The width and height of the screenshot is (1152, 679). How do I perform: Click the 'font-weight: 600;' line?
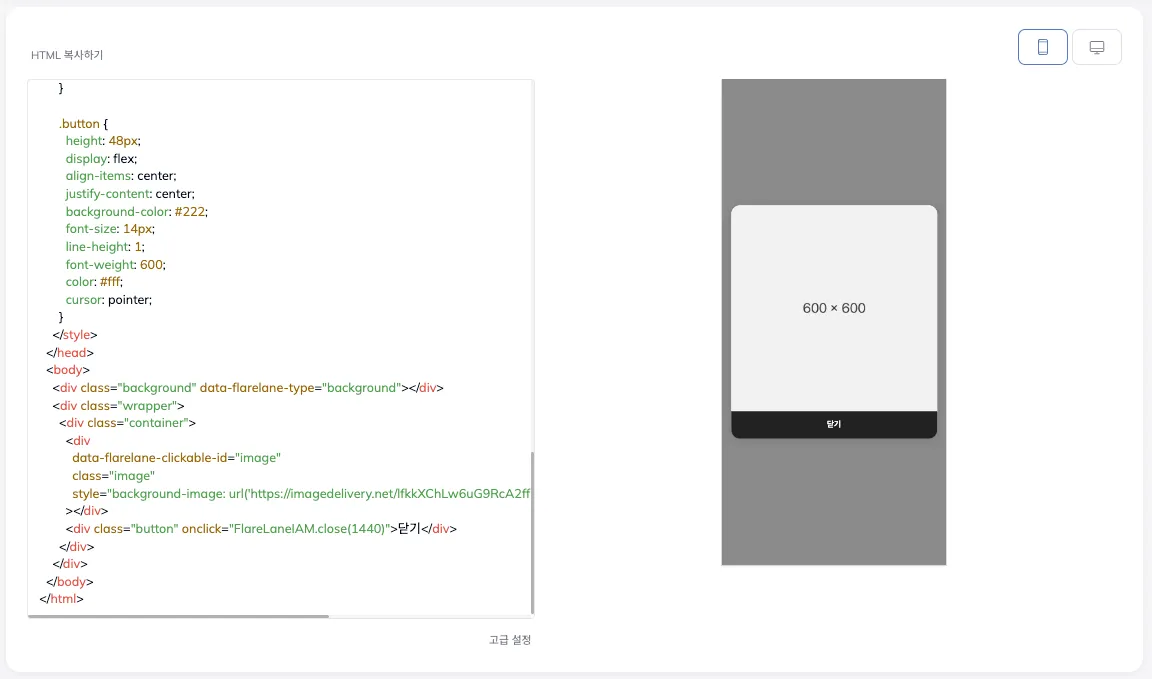click(115, 265)
